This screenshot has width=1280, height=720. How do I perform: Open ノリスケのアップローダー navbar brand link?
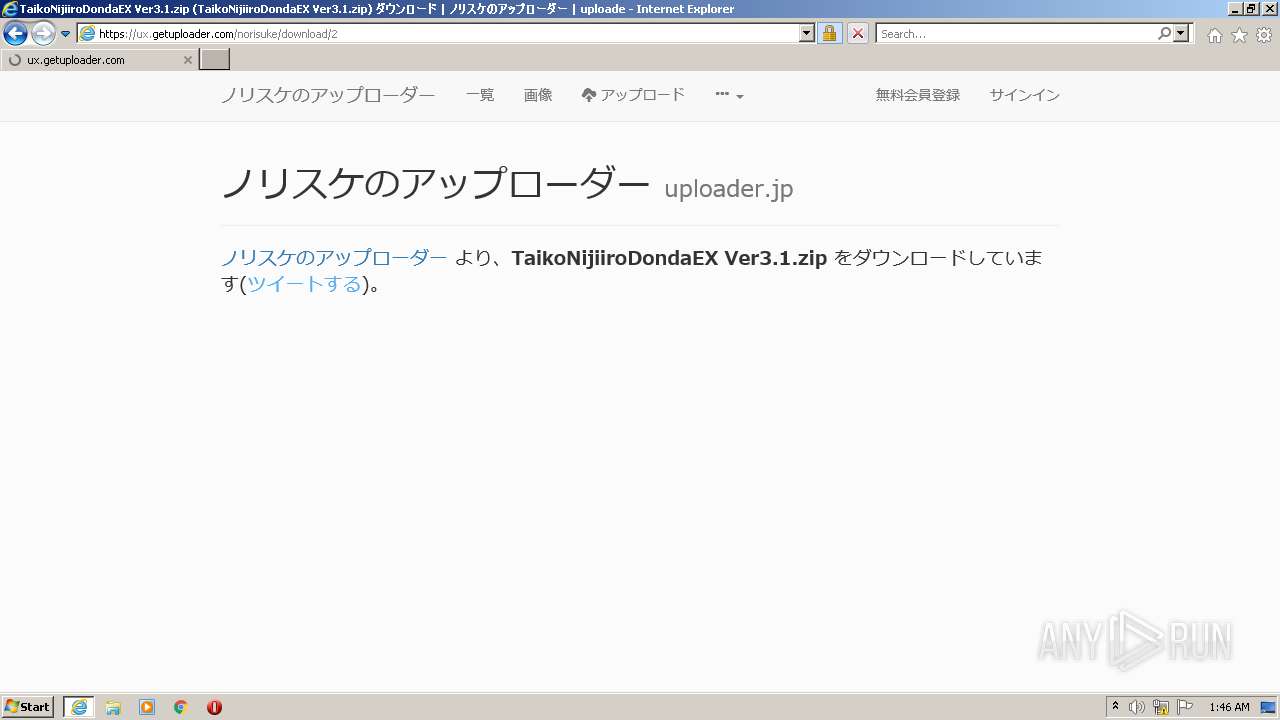click(328, 95)
